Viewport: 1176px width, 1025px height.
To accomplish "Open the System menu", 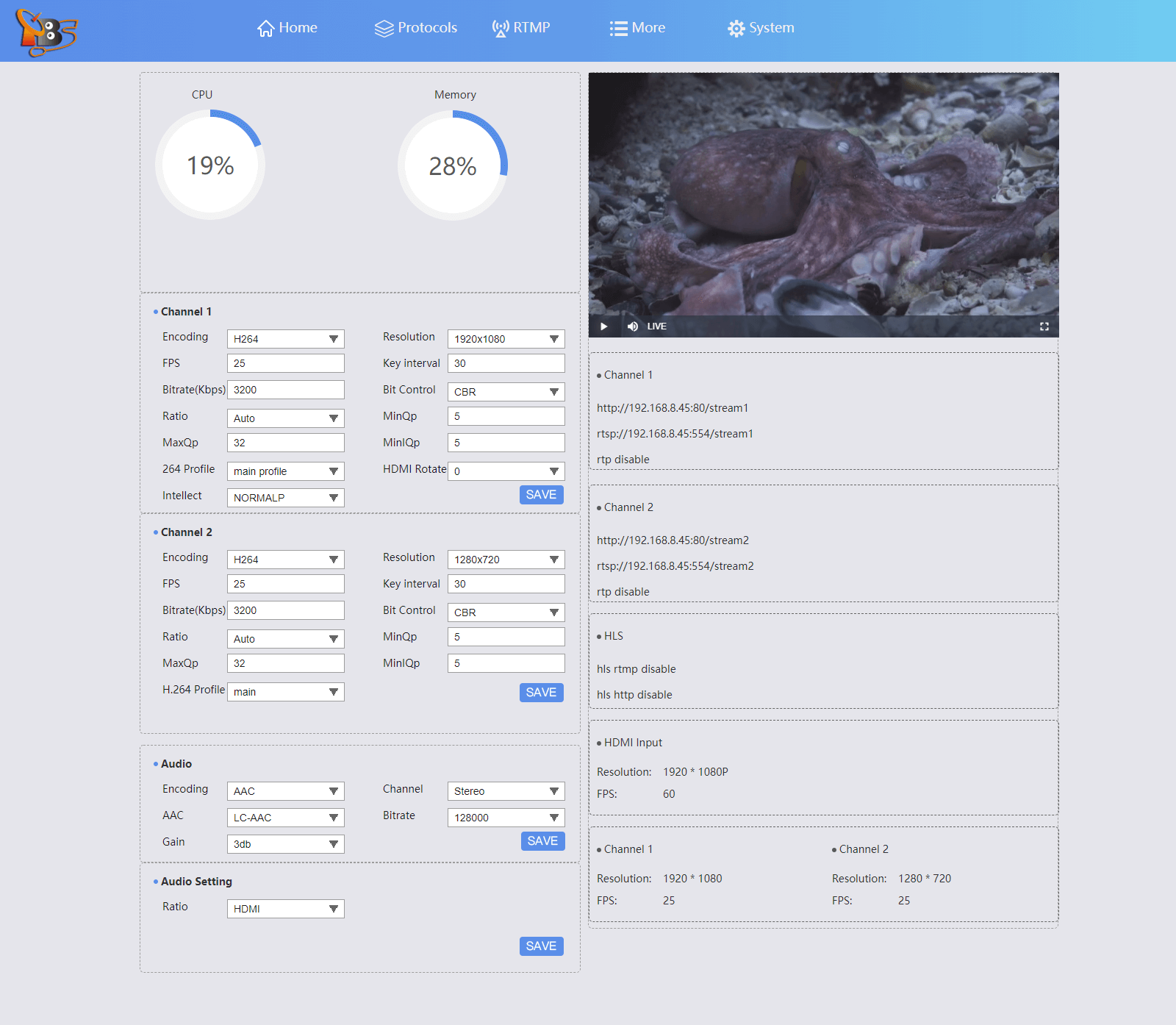I will [761, 28].
